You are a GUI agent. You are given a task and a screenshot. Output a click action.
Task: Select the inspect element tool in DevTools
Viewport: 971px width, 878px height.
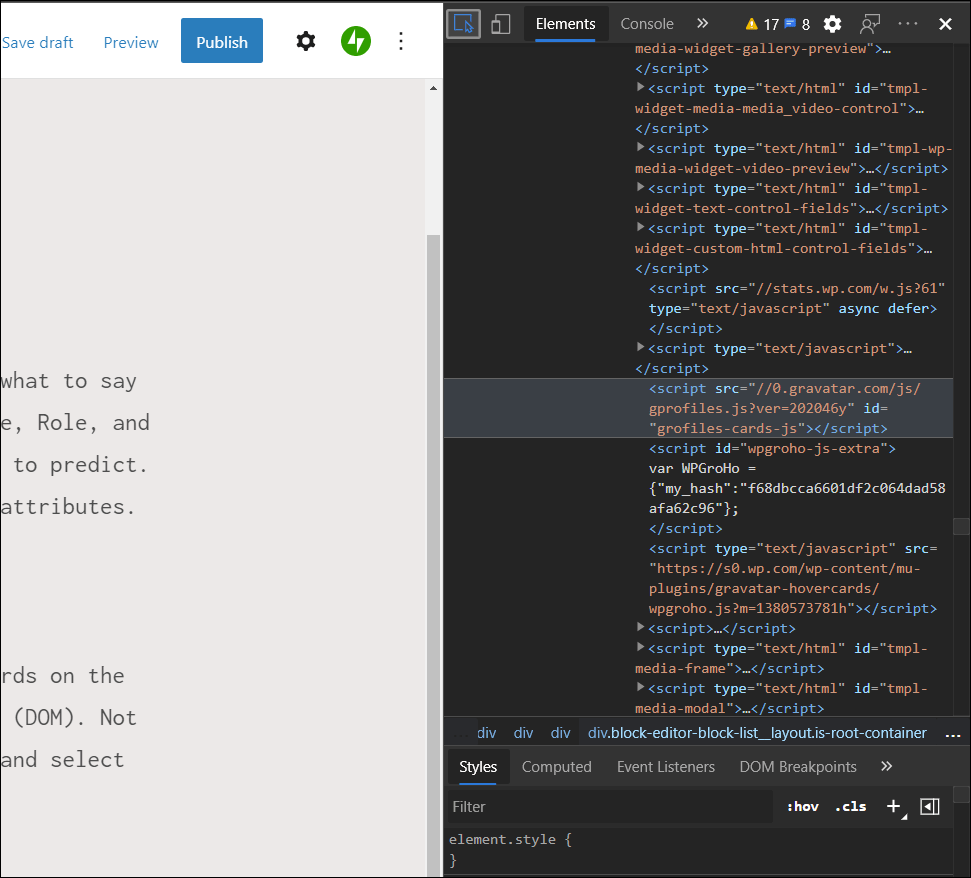click(463, 23)
